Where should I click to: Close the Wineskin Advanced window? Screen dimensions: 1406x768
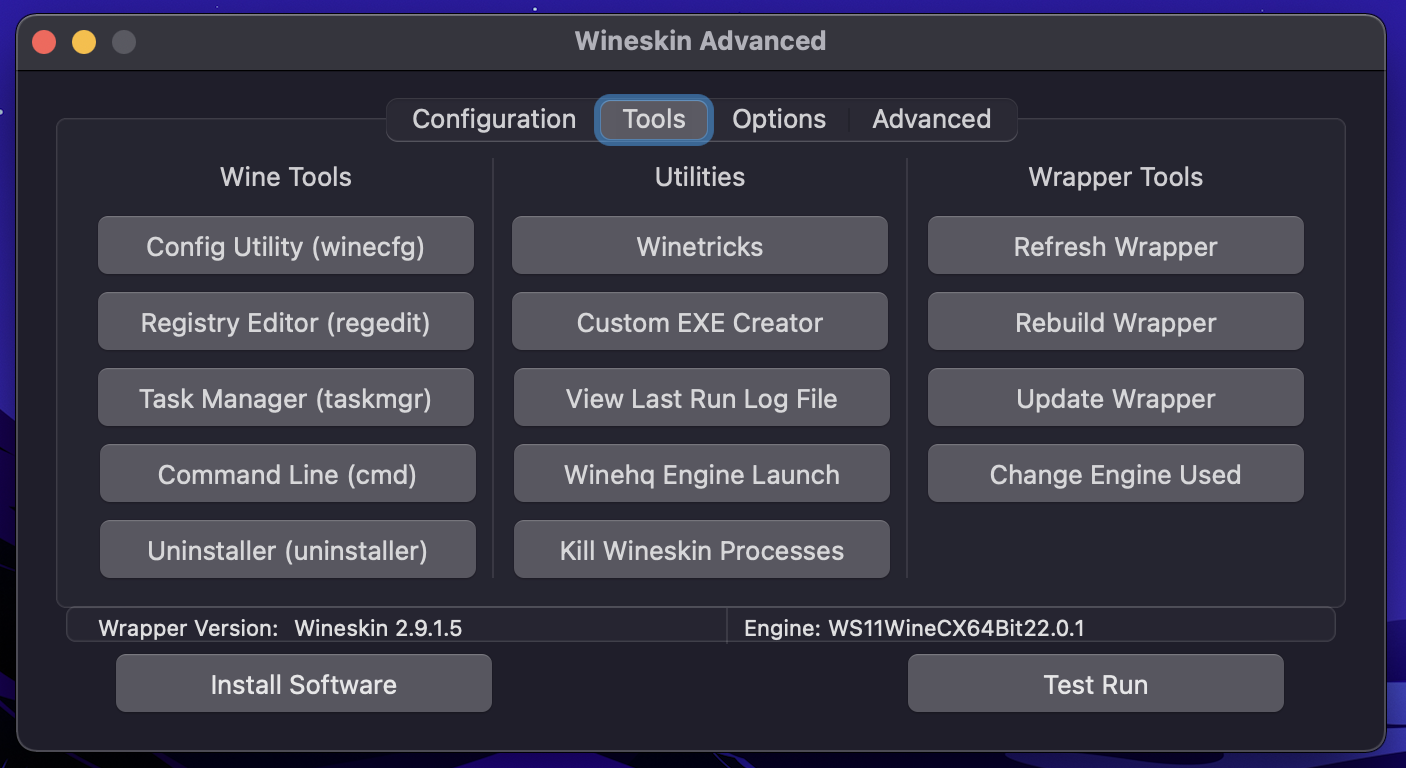point(44,42)
